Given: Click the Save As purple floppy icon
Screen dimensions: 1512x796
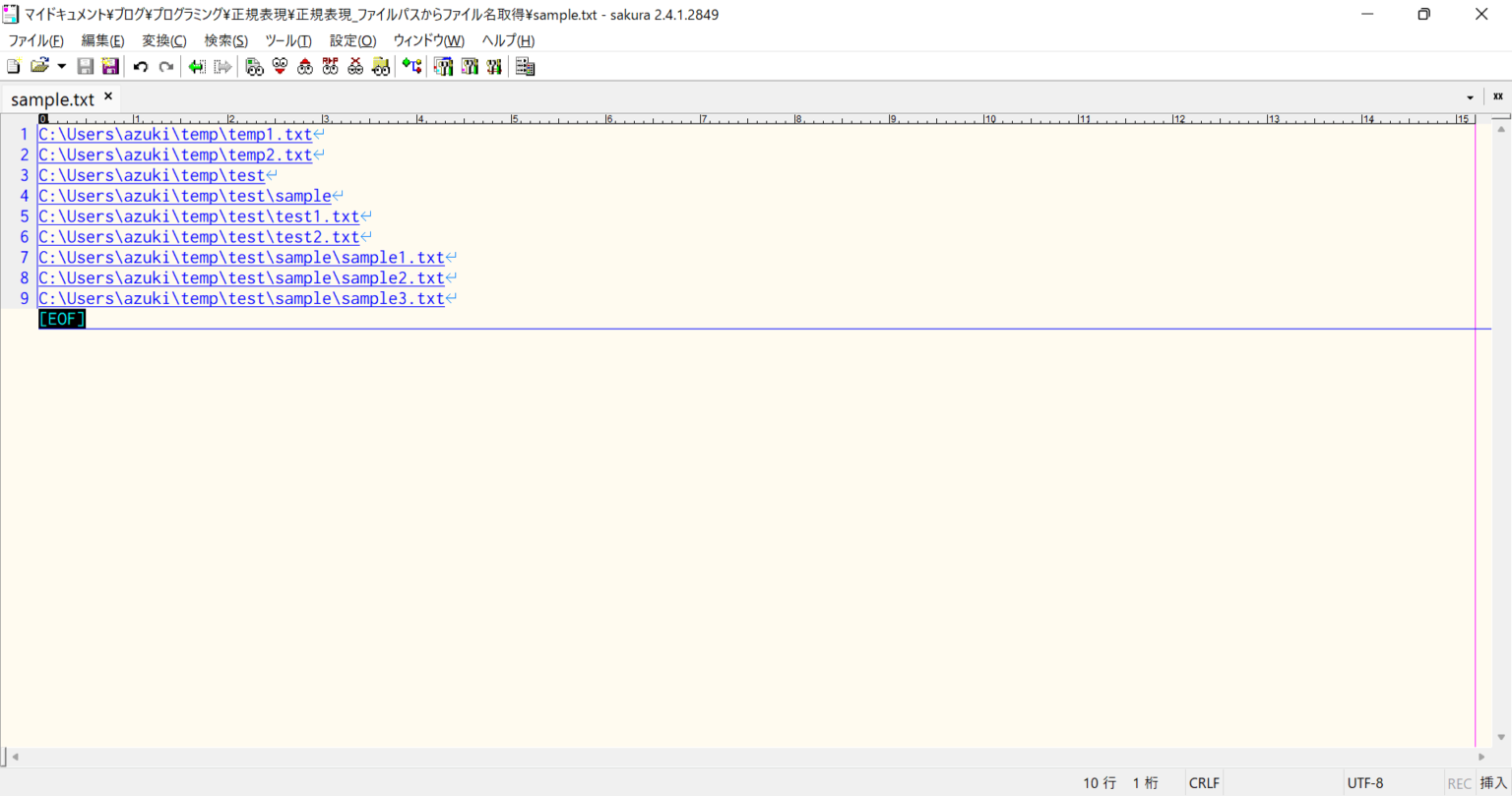Looking at the screenshot, I should [x=110, y=67].
